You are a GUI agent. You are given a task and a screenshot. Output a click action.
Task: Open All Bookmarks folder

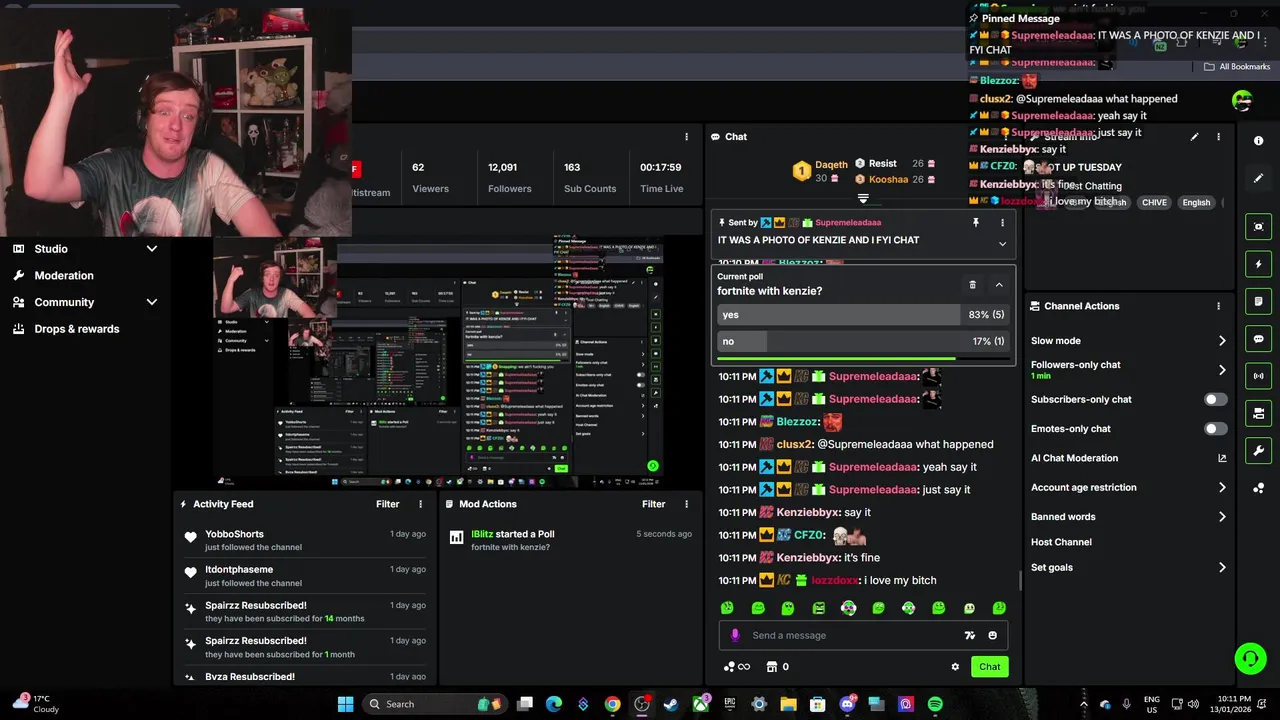pos(1237,67)
